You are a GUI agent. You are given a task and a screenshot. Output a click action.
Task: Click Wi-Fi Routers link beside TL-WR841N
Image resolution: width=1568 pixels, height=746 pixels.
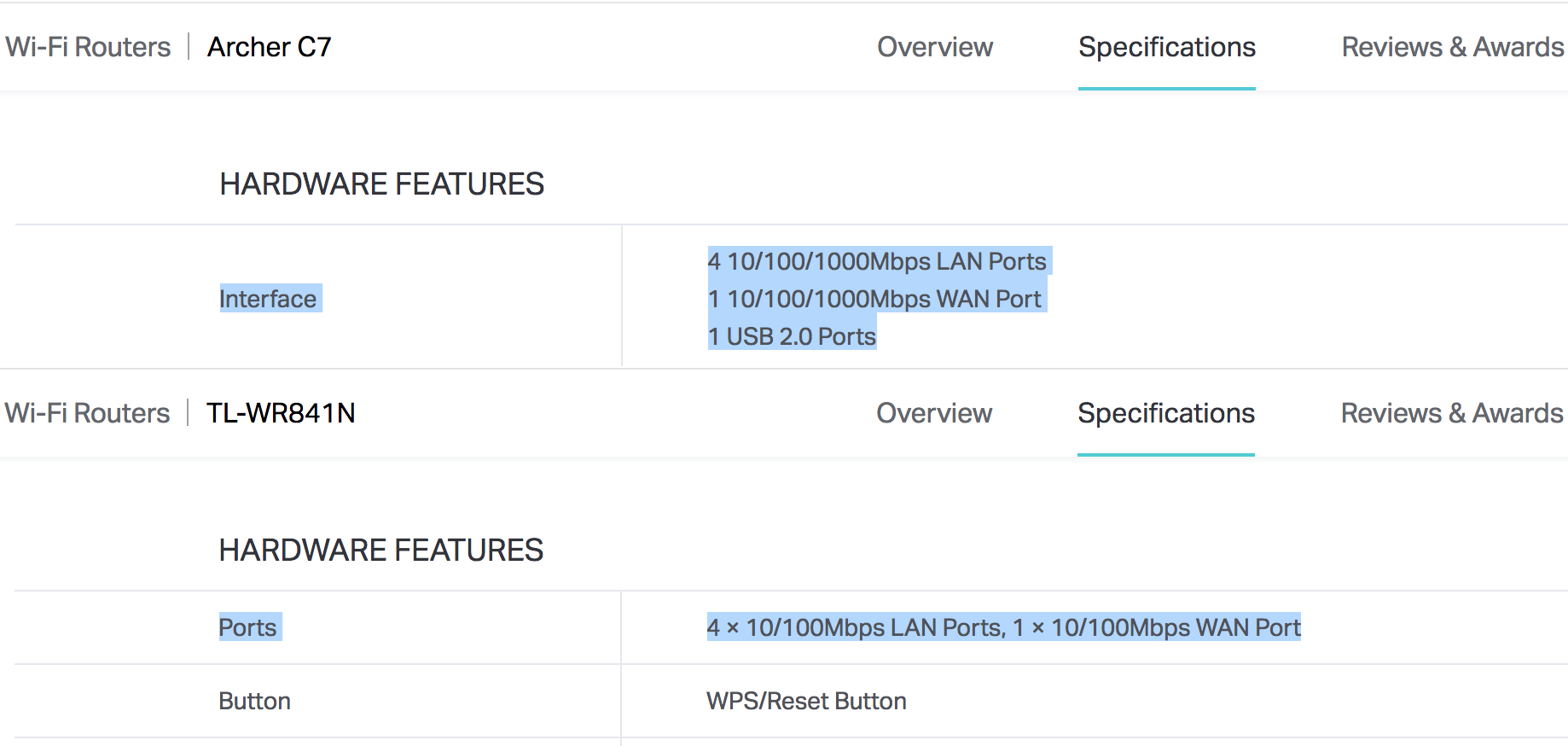tap(87, 413)
